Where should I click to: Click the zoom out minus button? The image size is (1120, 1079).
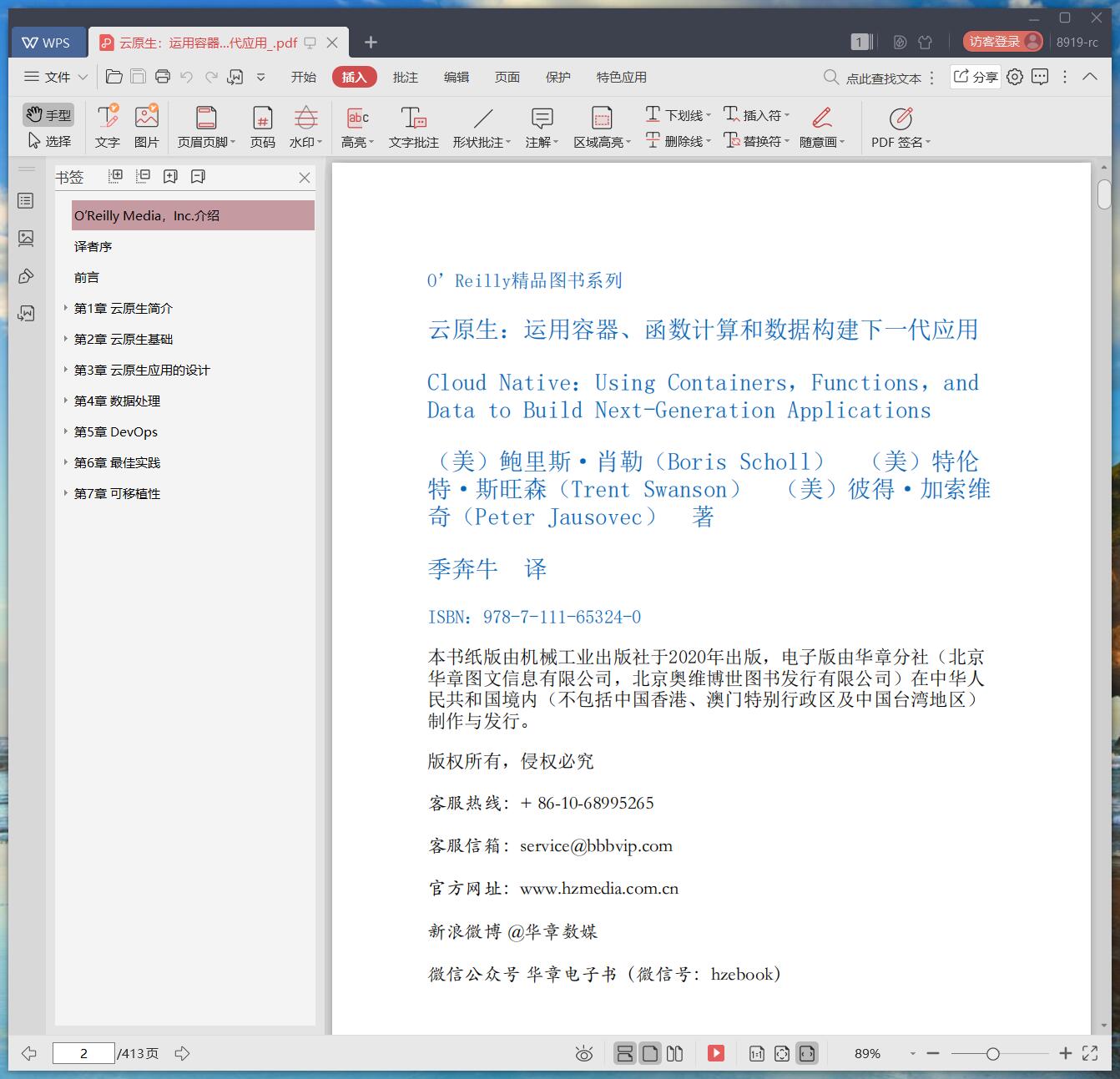(x=933, y=1054)
